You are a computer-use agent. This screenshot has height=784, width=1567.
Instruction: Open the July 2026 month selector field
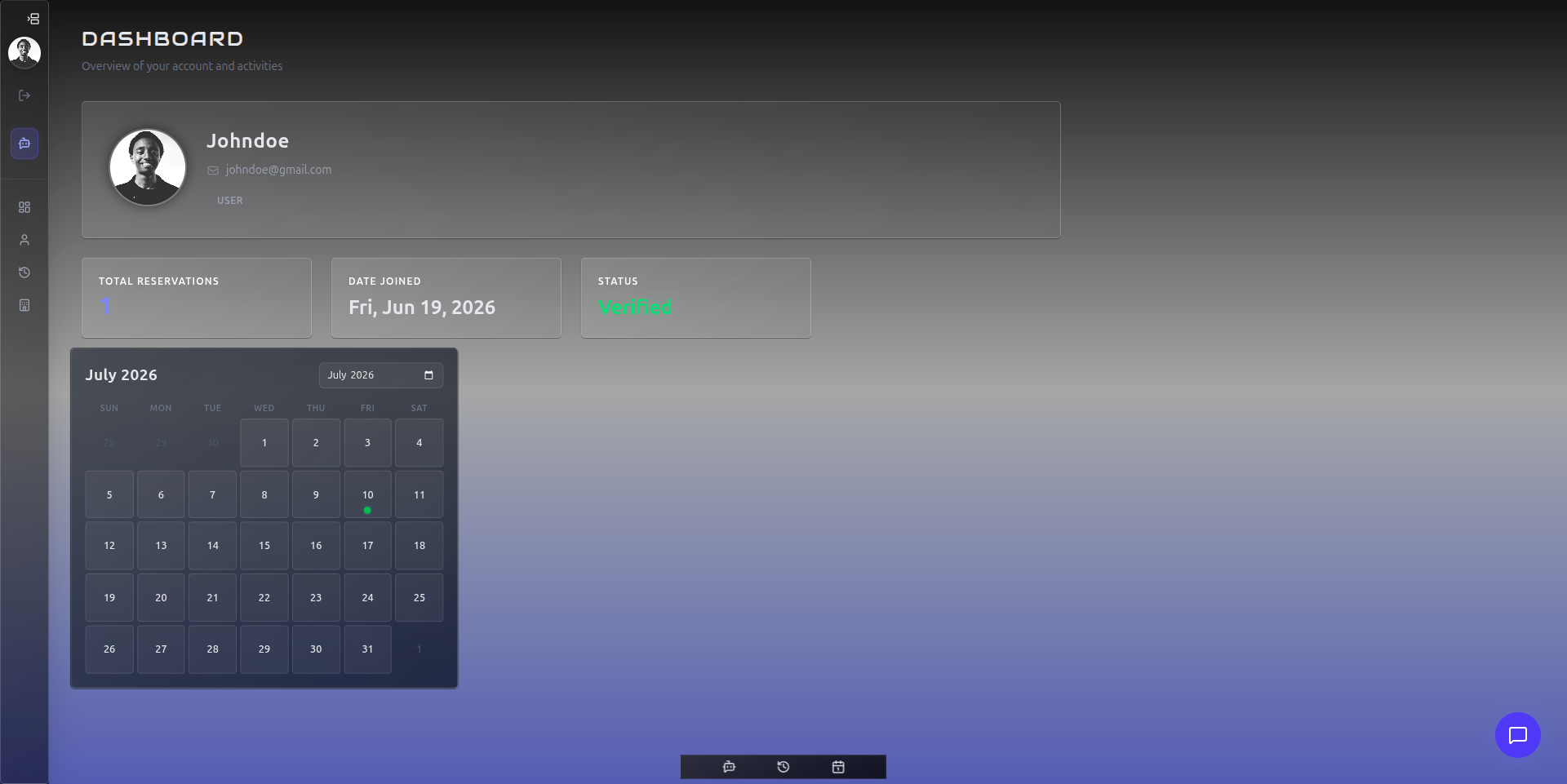click(x=381, y=375)
